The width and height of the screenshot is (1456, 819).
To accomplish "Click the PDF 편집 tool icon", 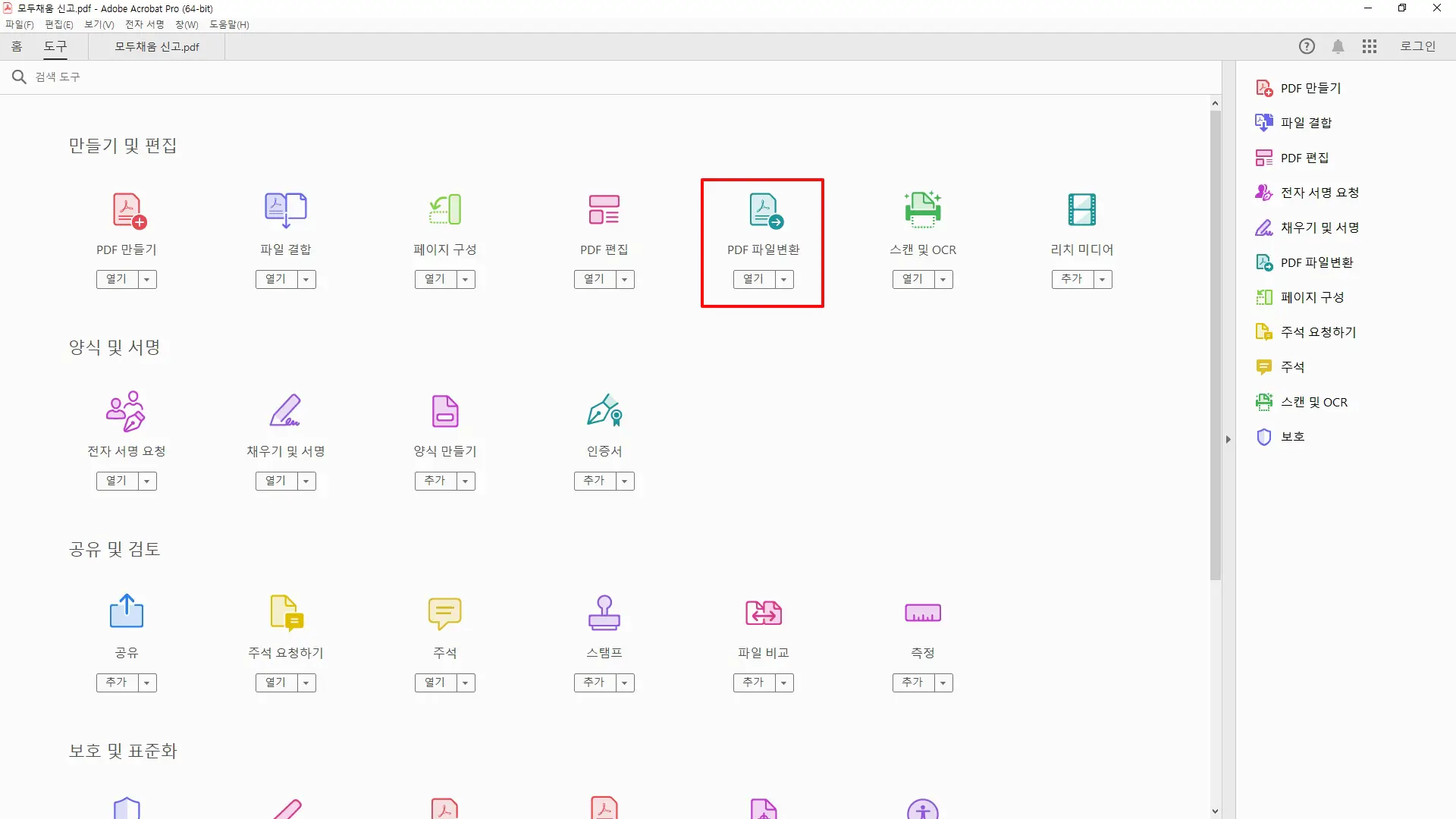I will coord(604,210).
